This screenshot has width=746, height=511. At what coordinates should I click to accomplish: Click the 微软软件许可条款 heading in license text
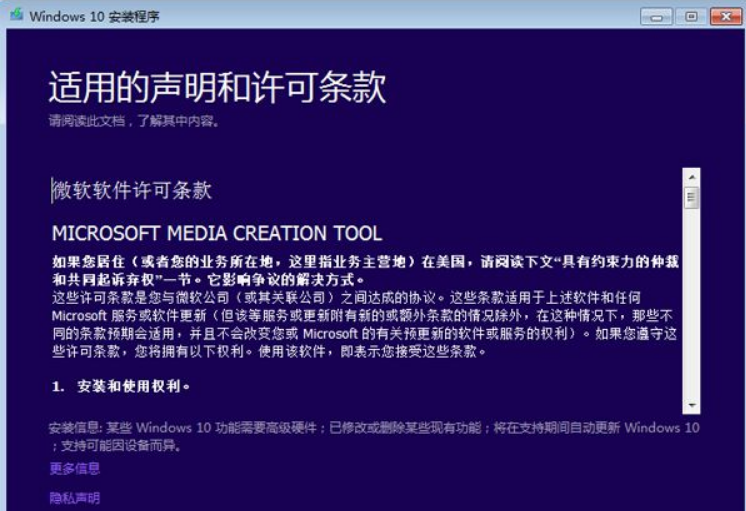tap(132, 190)
